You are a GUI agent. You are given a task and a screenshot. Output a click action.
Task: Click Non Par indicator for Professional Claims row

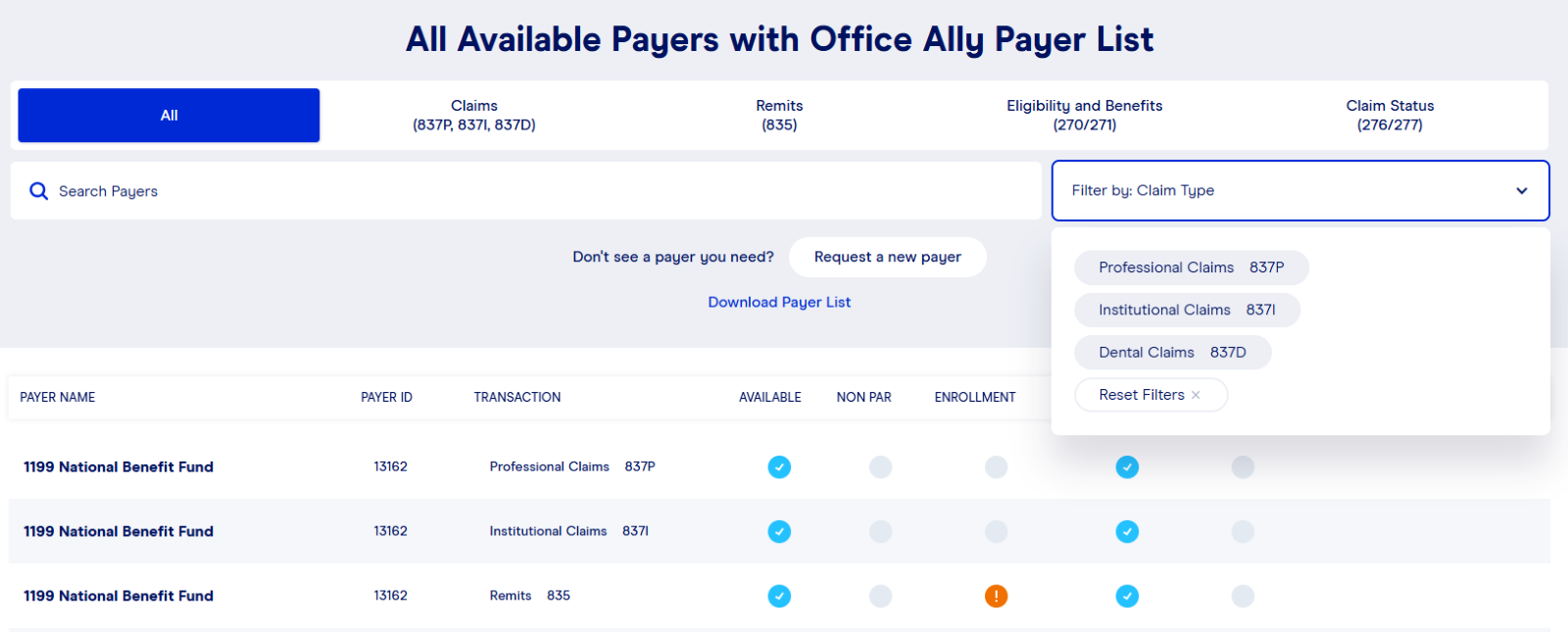[x=880, y=467]
